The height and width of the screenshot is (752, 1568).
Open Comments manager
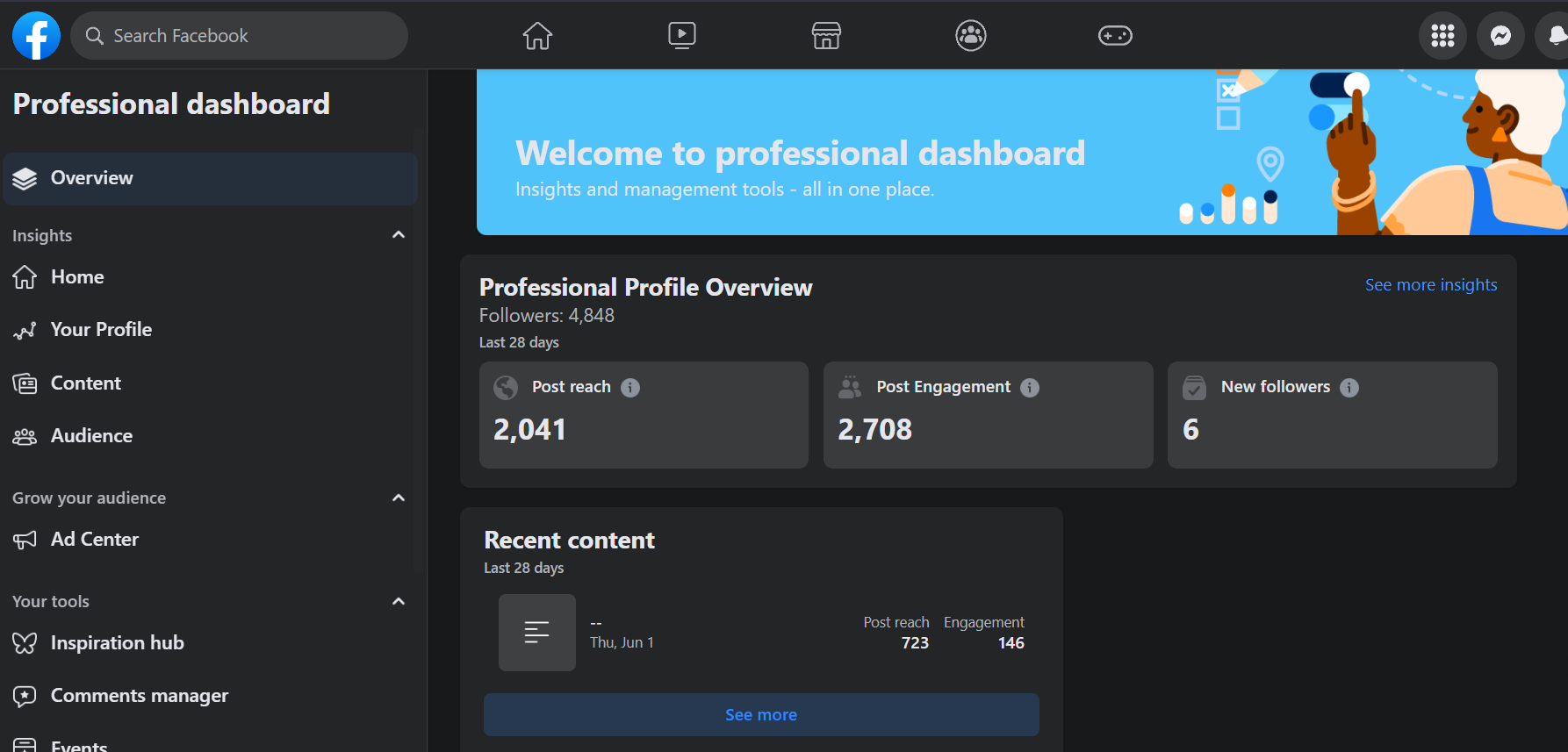(211, 696)
